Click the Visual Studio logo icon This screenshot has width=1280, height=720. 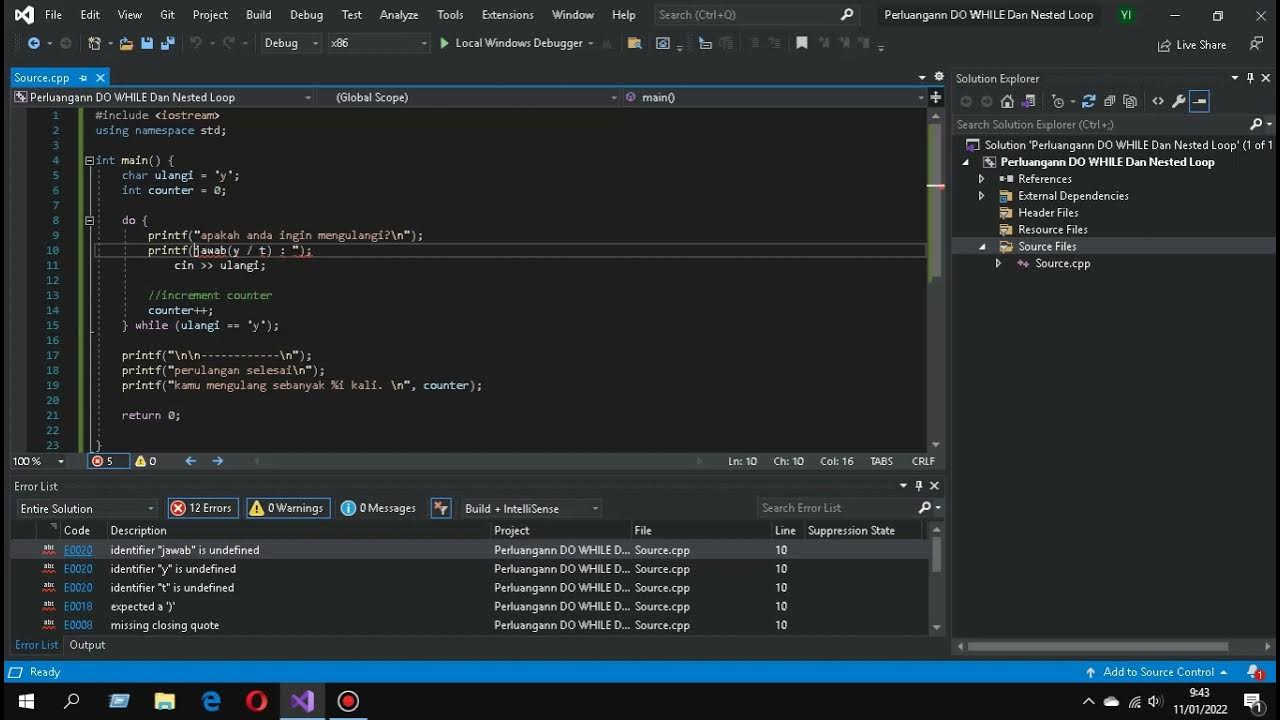[24, 15]
